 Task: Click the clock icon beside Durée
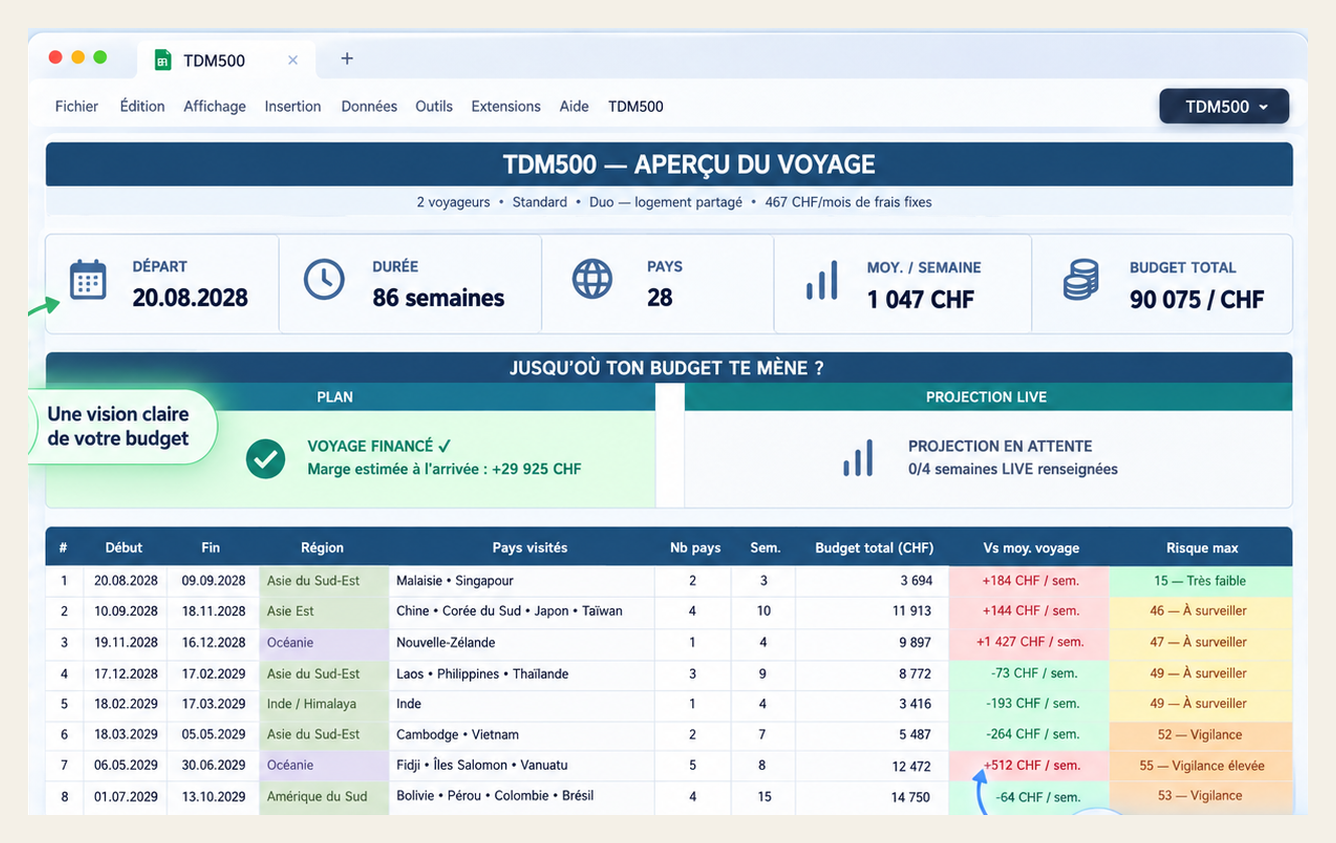324,280
